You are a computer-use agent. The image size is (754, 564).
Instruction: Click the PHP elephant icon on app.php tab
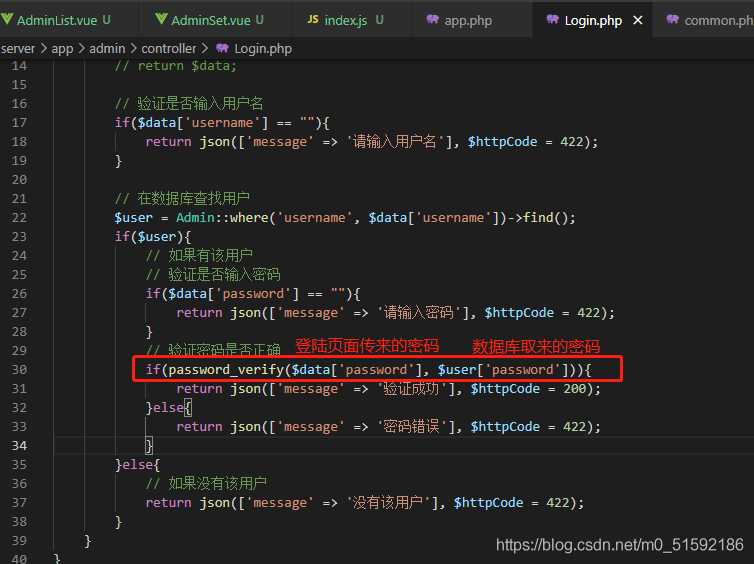click(433, 19)
